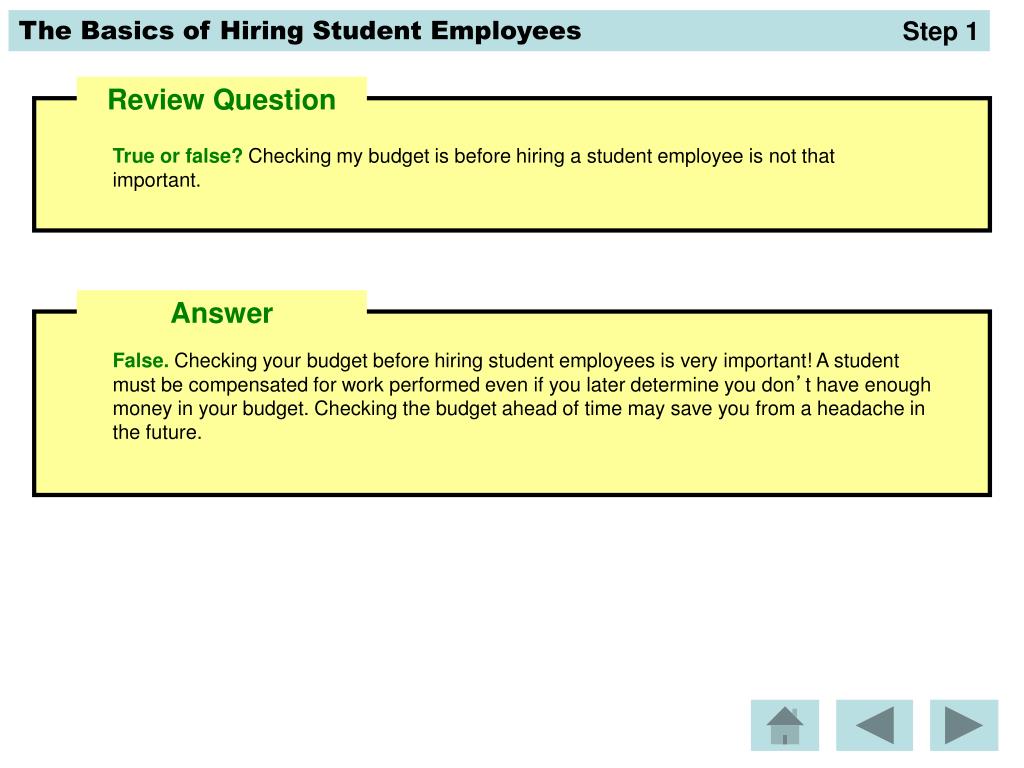Select the line starting 'must be compensated for work'
1024x768 pixels.
pyautogui.click(x=521, y=385)
